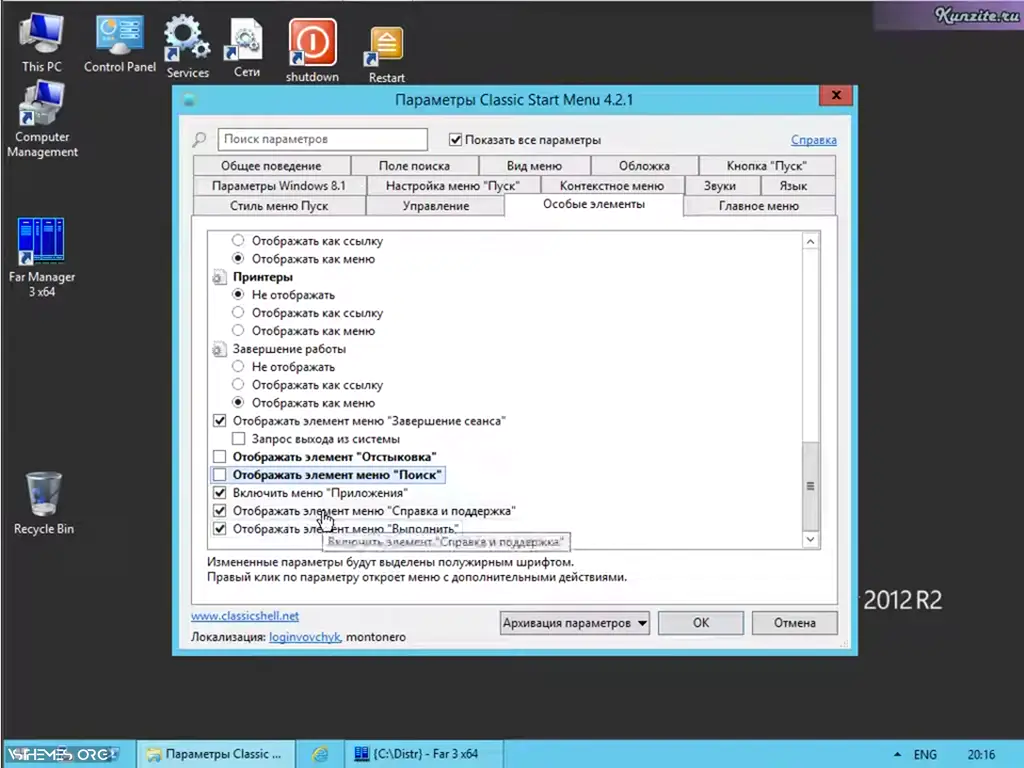Disable the 'Завершение сеанса' menu item checkbox
This screenshot has width=1024, height=768.
click(219, 420)
